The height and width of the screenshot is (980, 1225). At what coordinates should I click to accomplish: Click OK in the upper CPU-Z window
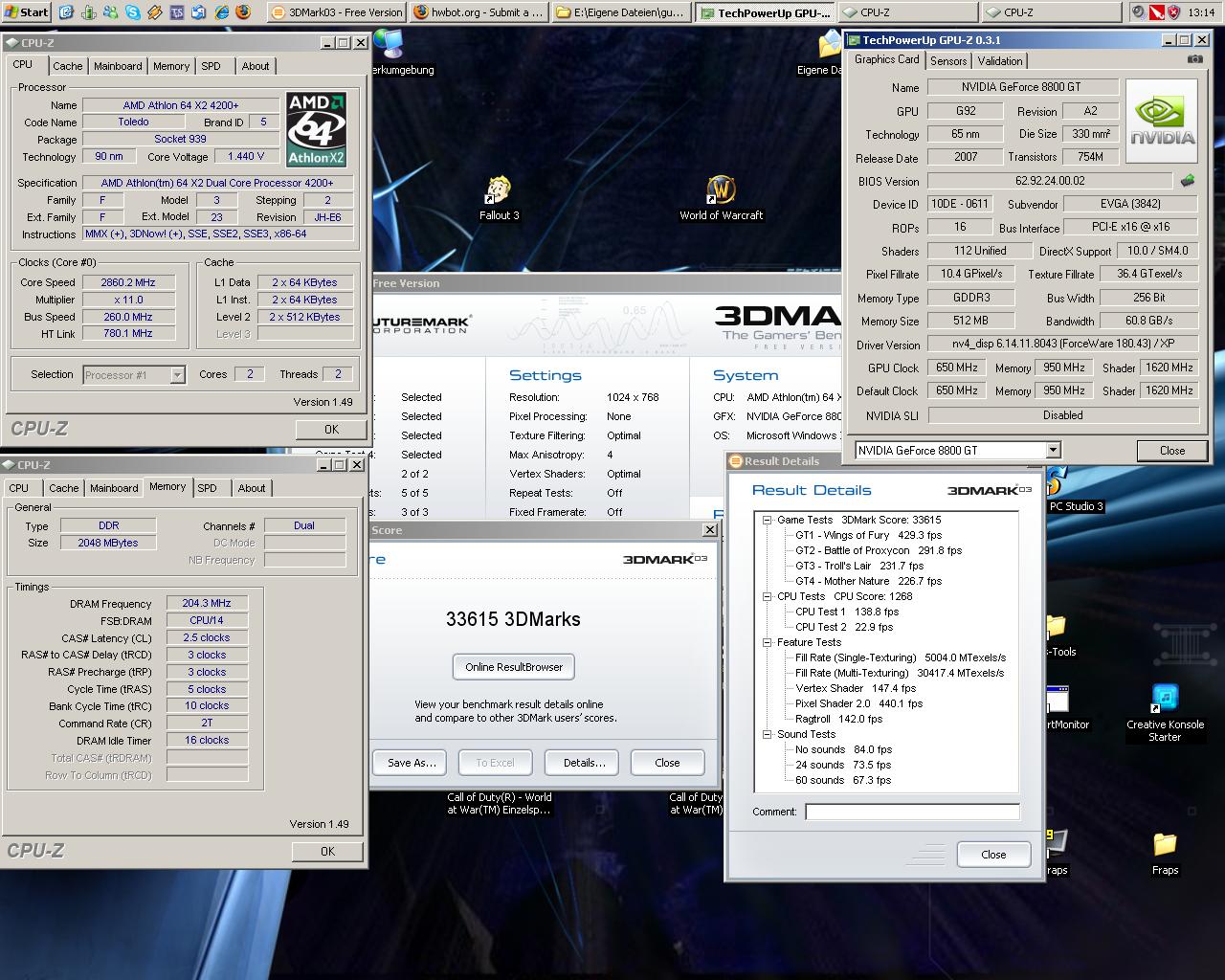tap(331, 430)
